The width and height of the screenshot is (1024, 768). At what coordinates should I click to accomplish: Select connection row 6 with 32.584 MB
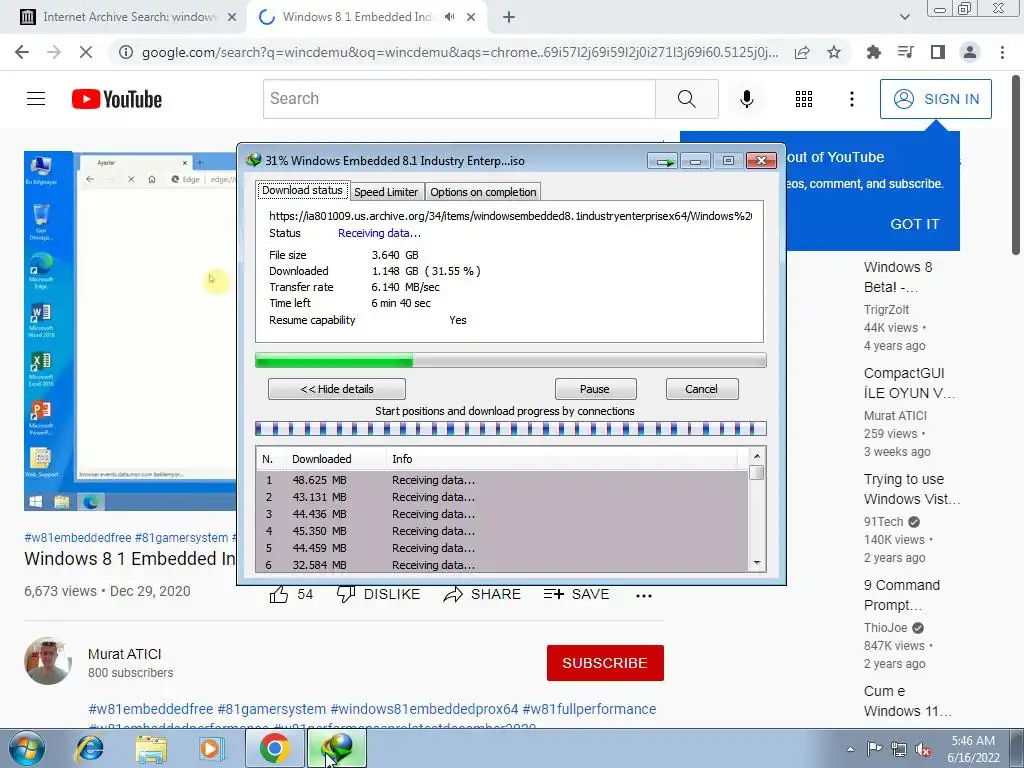tap(502, 565)
